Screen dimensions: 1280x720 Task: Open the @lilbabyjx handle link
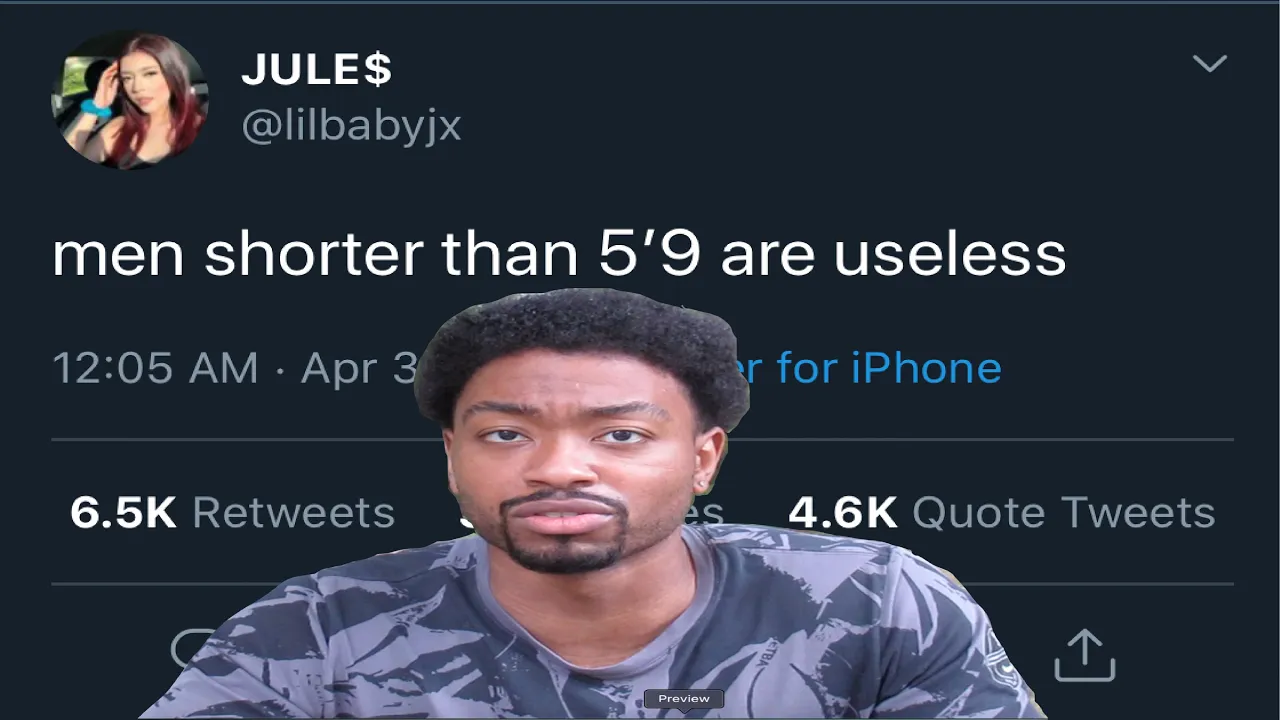point(351,127)
